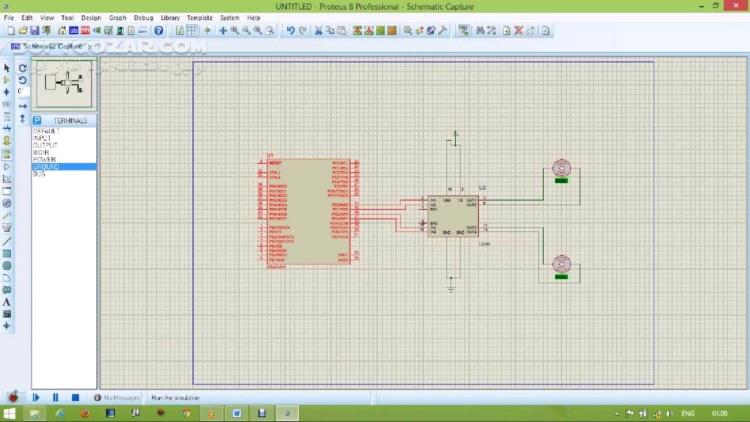Image resolution: width=750 pixels, height=422 pixels.
Task: Click the volume icon in system tray
Action: [668, 413]
